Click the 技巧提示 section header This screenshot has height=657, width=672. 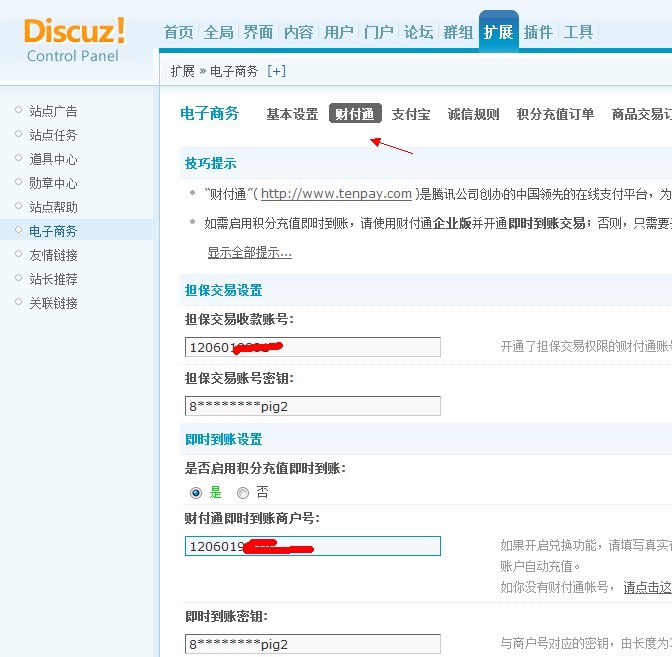(210, 163)
